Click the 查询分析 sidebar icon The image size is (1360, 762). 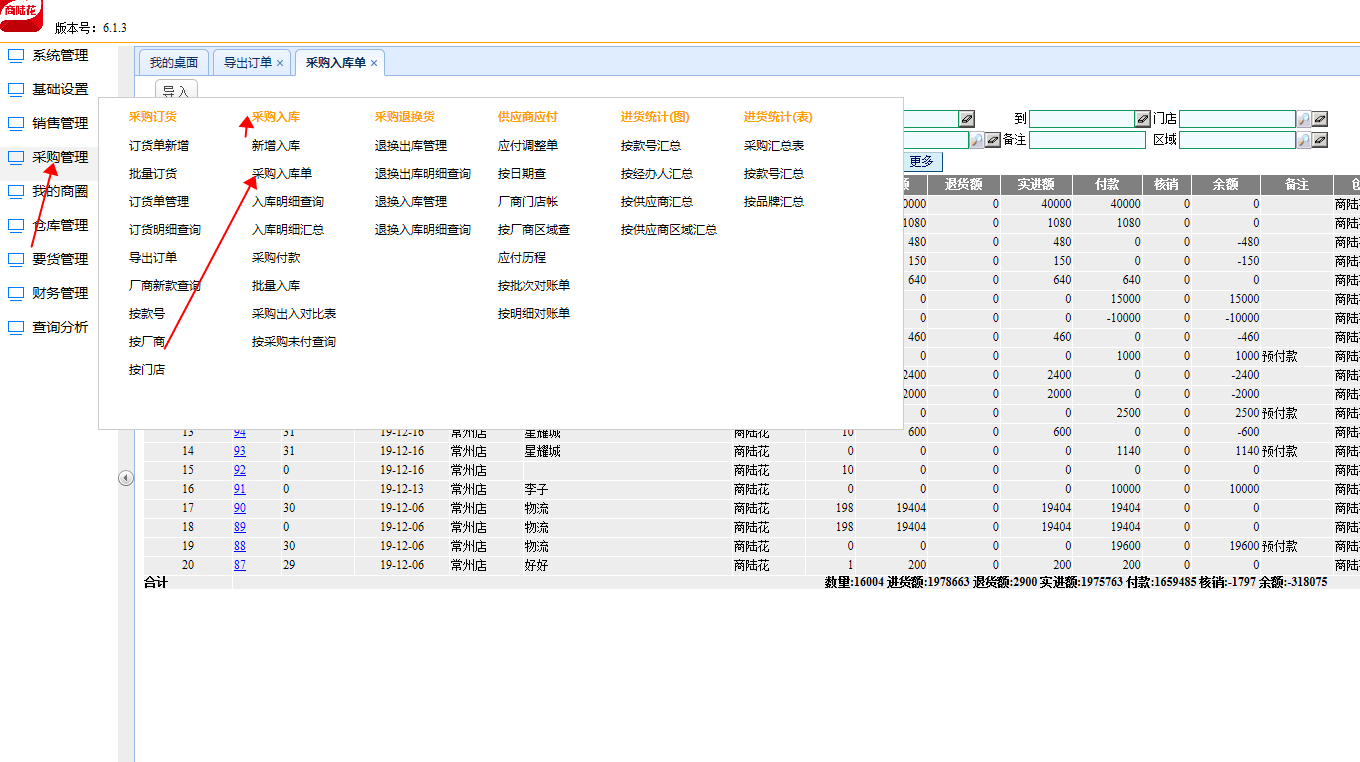click(16, 328)
